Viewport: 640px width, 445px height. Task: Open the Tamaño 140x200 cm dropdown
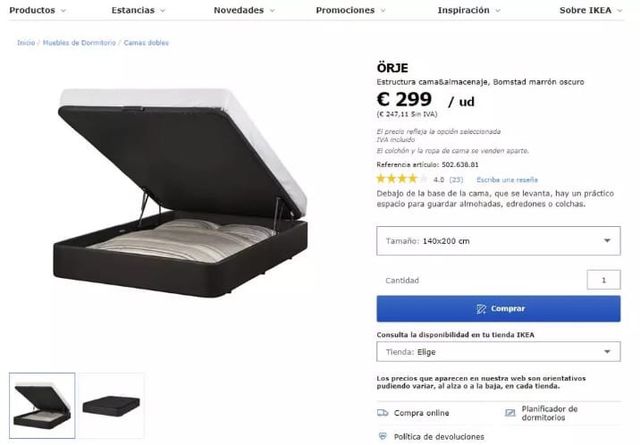point(498,241)
